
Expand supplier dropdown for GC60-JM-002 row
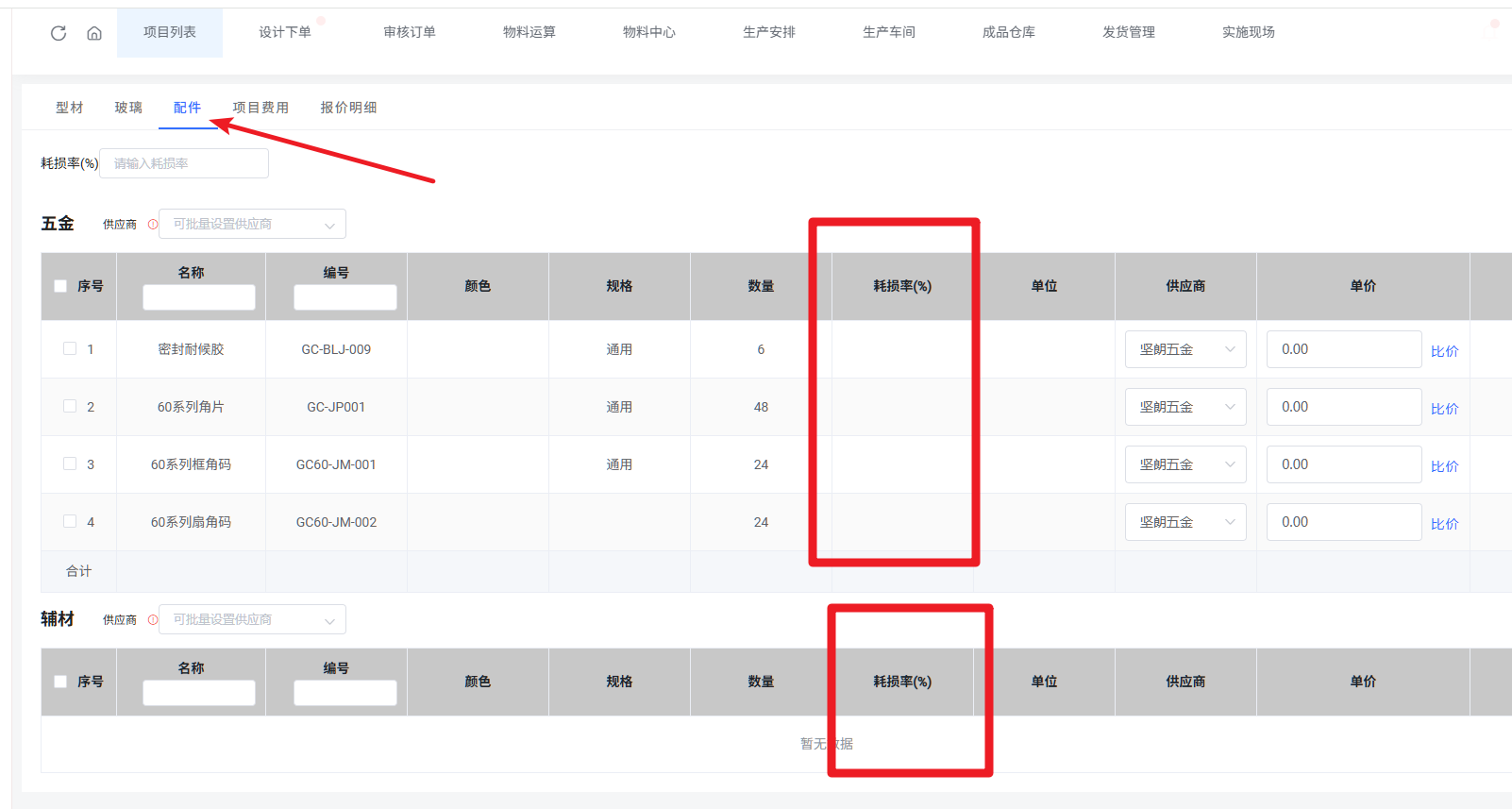pyautogui.click(x=1185, y=522)
